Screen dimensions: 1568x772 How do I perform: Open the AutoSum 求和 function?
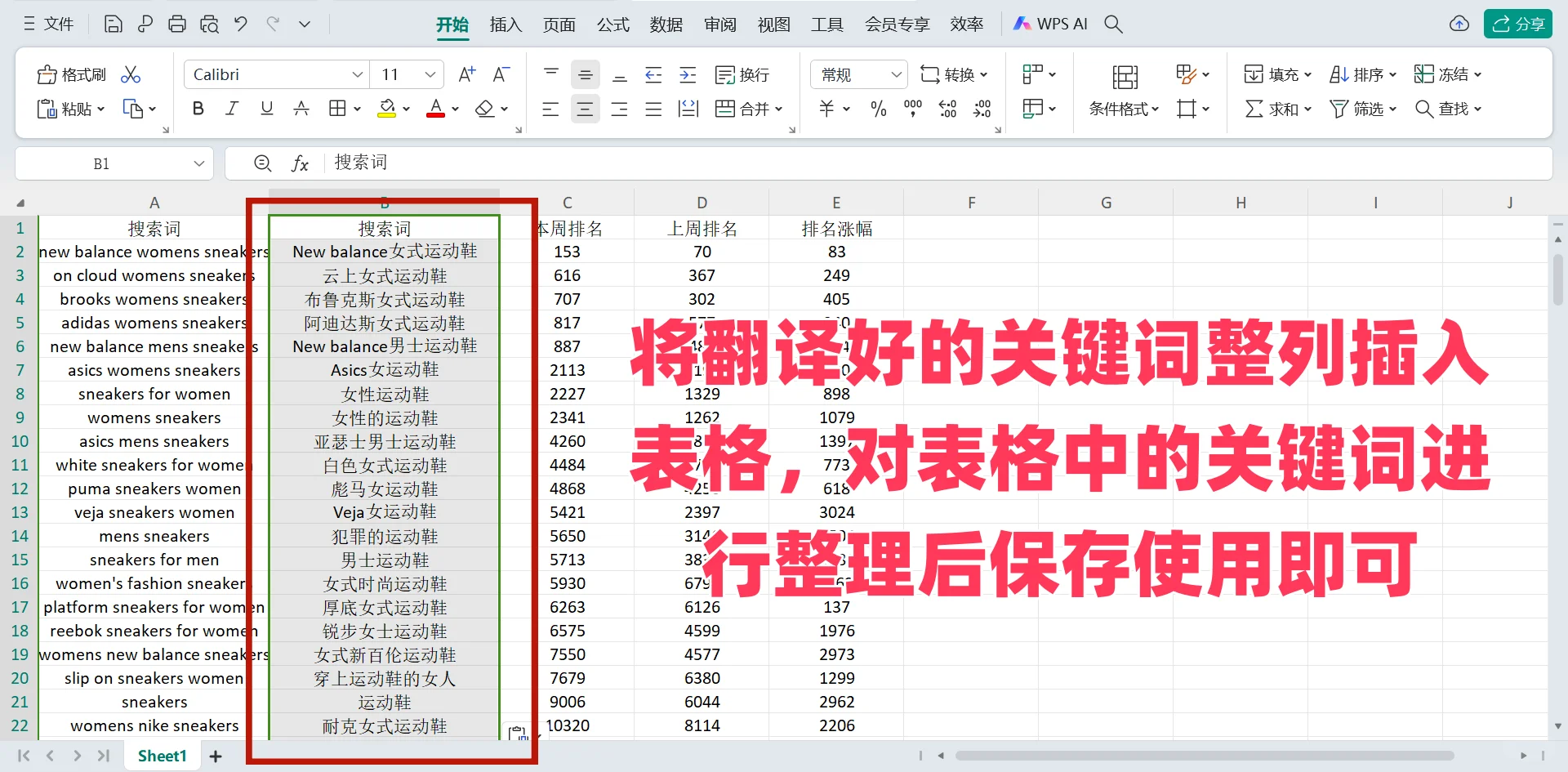(1271, 109)
